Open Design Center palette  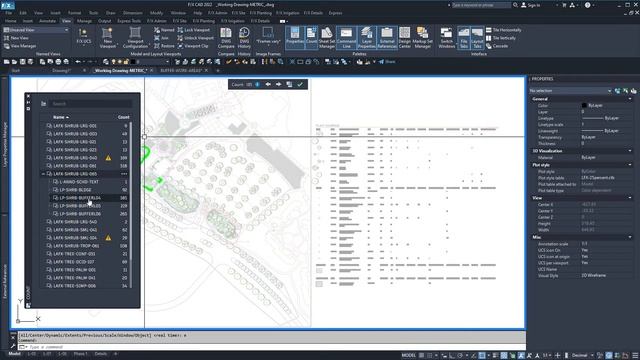tap(404, 38)
